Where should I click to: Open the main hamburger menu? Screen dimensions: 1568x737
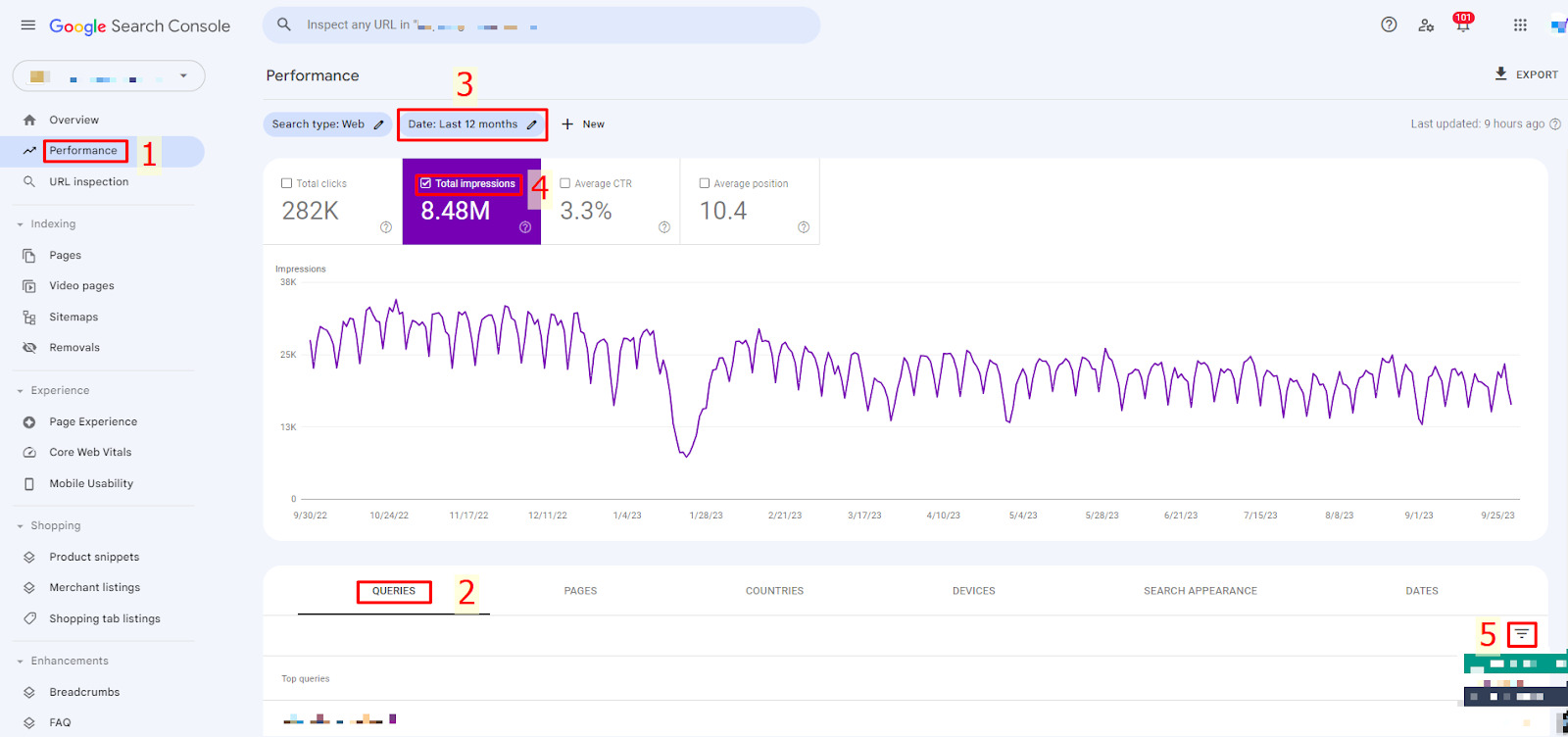click(x=27, y=25)
